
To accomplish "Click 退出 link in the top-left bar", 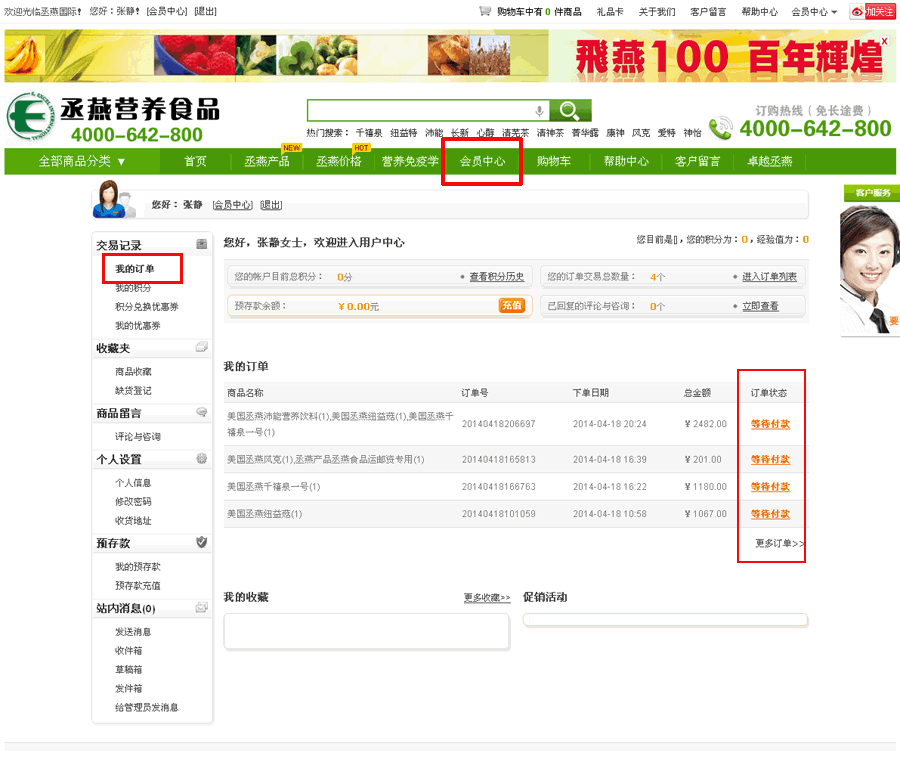I will [205, 11].
